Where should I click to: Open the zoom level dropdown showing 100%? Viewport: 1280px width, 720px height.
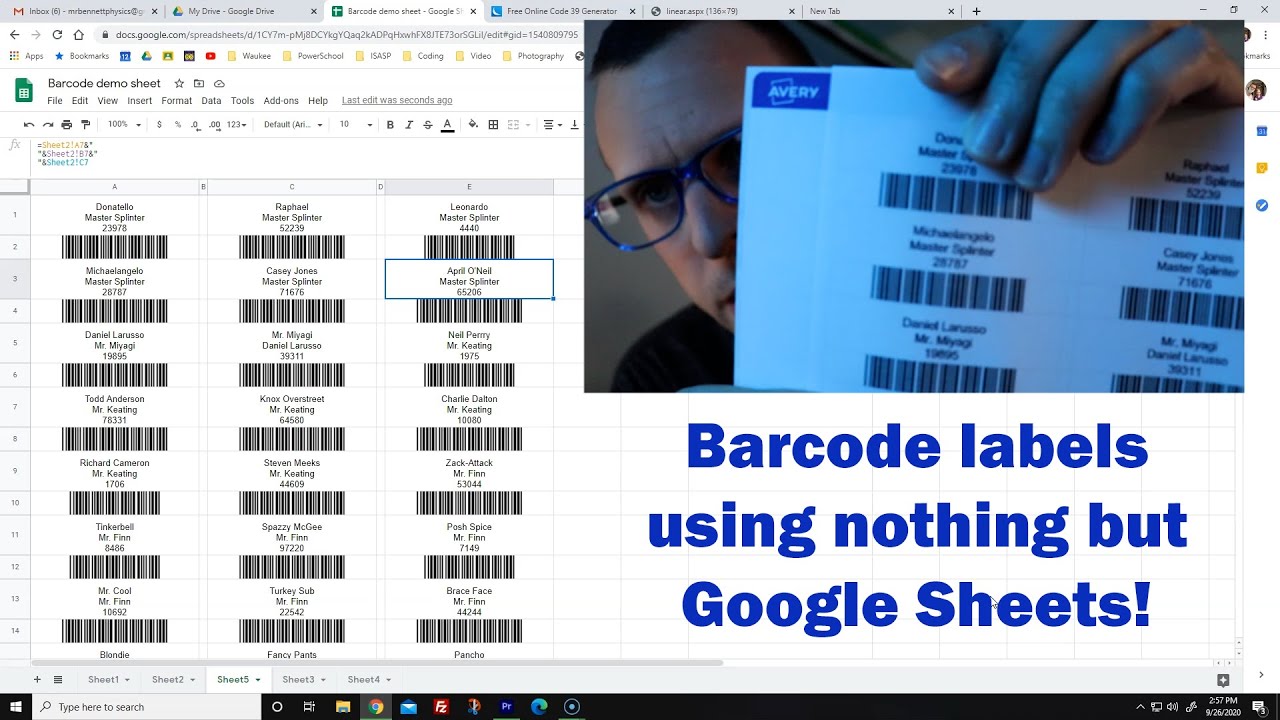[x=124, y=125]
